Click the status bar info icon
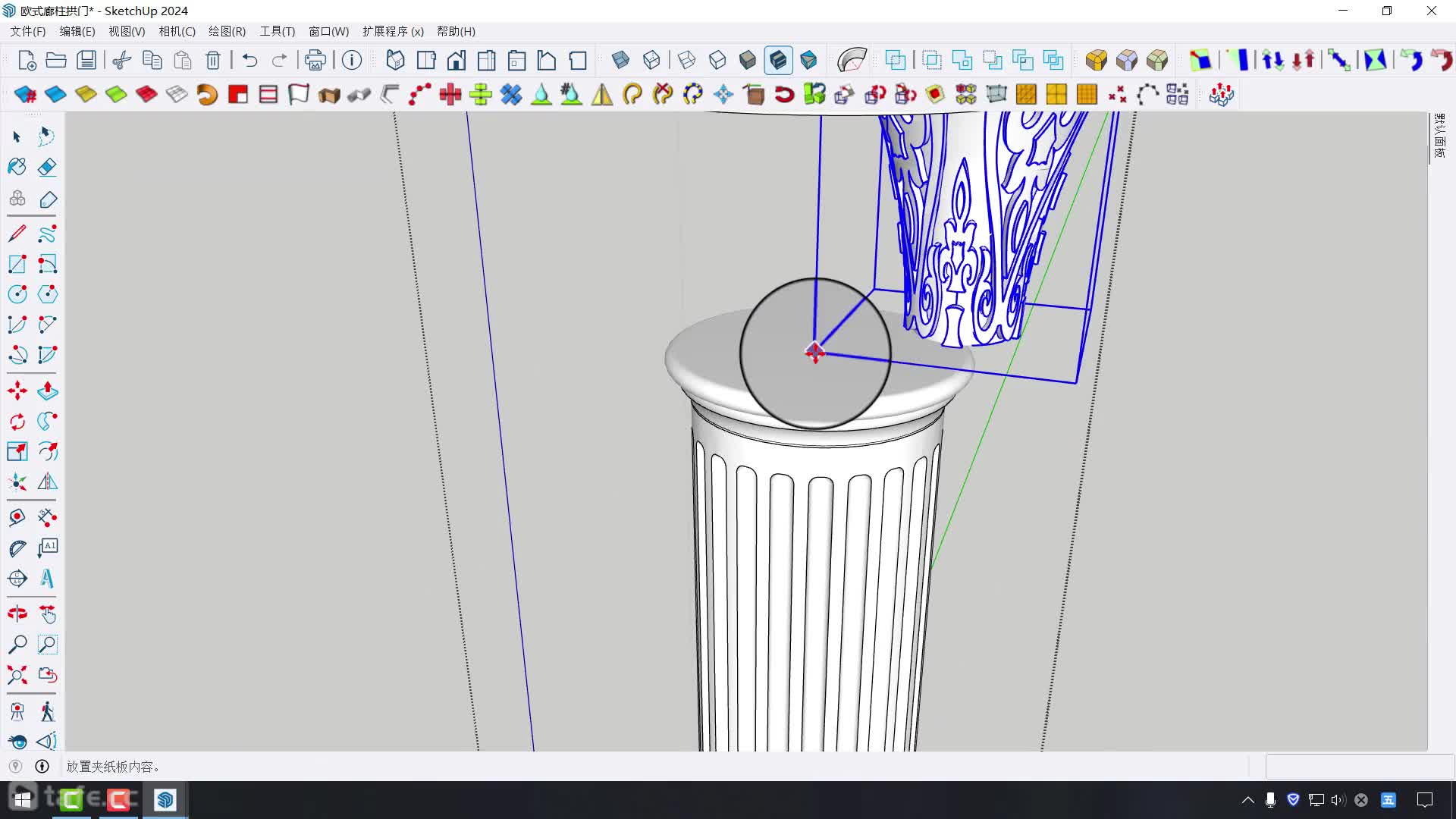The width and height of the screenshot is (1456, 819). coord(42,767)
